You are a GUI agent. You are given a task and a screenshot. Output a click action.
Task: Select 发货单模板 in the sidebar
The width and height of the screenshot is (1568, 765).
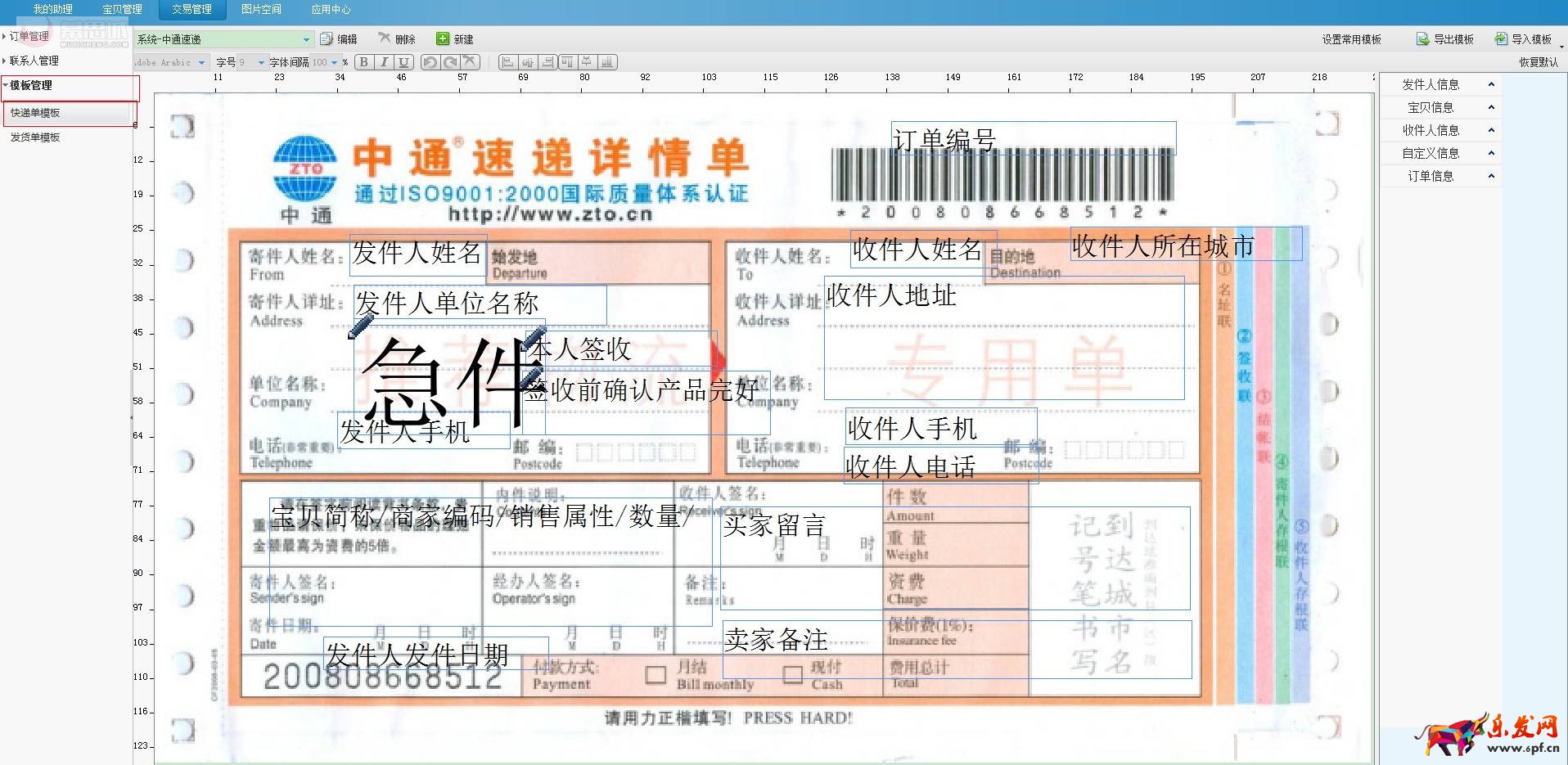[34, 137]
